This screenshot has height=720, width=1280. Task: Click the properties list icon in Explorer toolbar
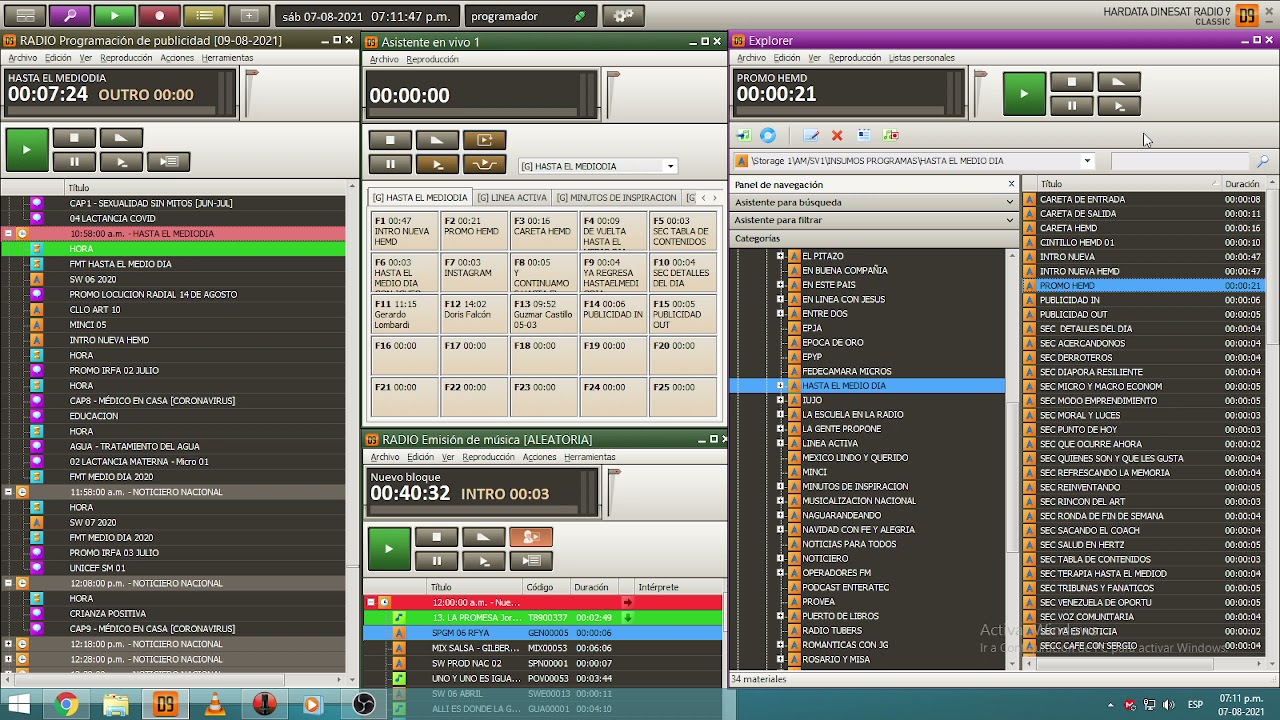pyautogui.click(x=864, y=135)
